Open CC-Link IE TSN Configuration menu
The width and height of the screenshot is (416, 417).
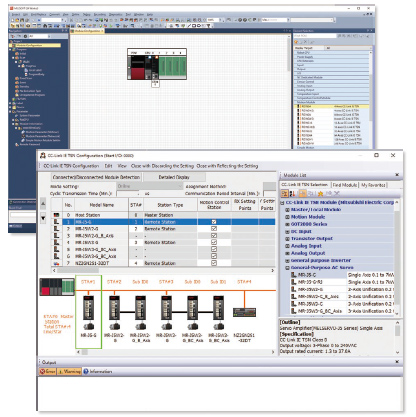(71, 166)
